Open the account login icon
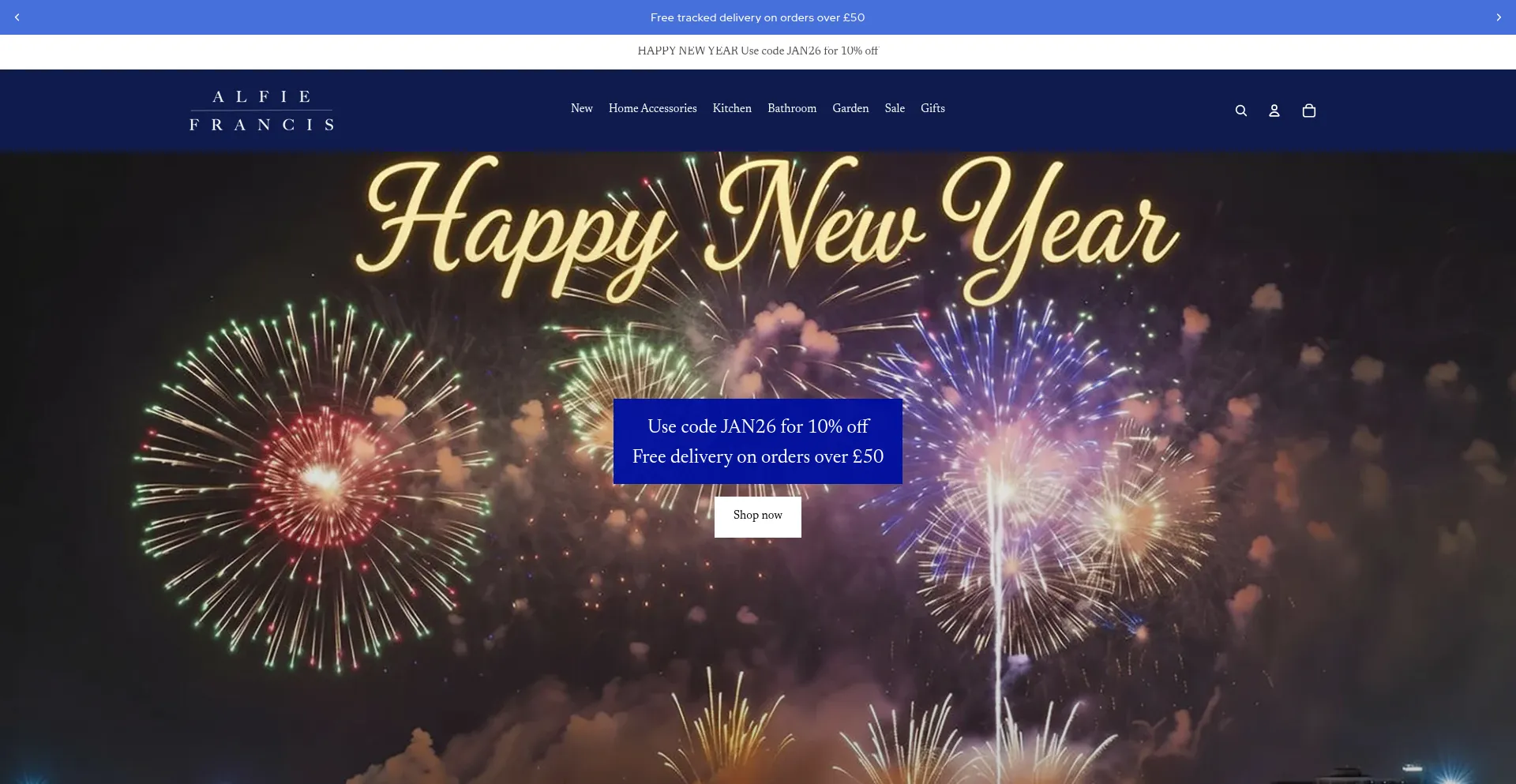 tap(1274, 111)
